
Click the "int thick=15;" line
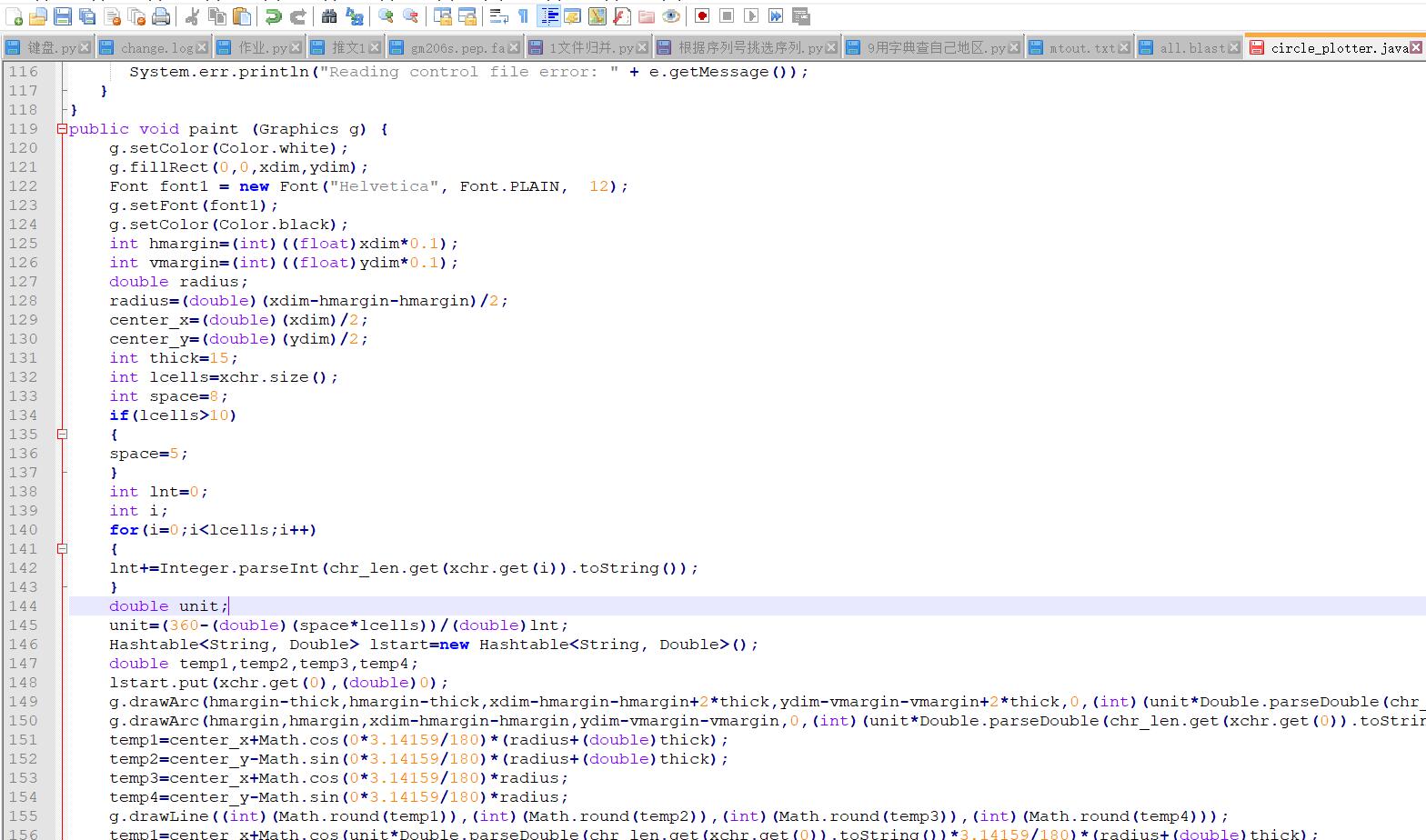(x=174, y=358)
